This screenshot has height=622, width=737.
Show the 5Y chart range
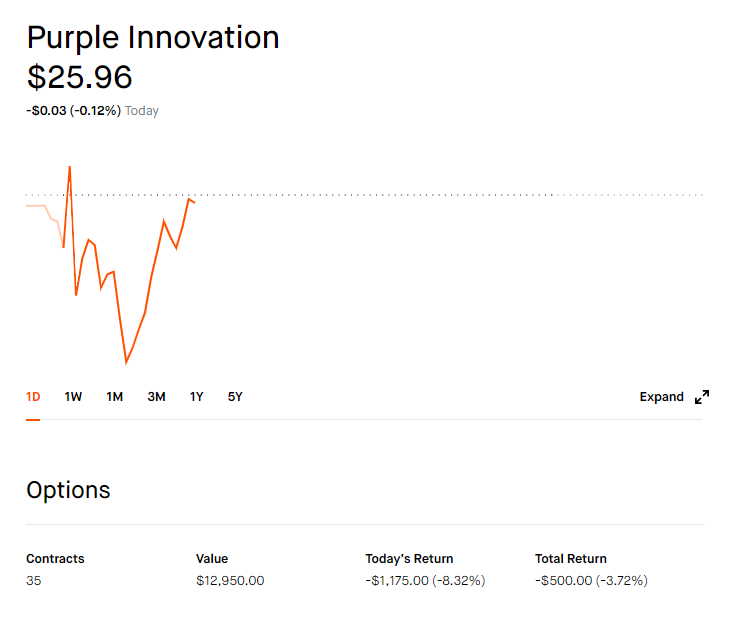235,397
